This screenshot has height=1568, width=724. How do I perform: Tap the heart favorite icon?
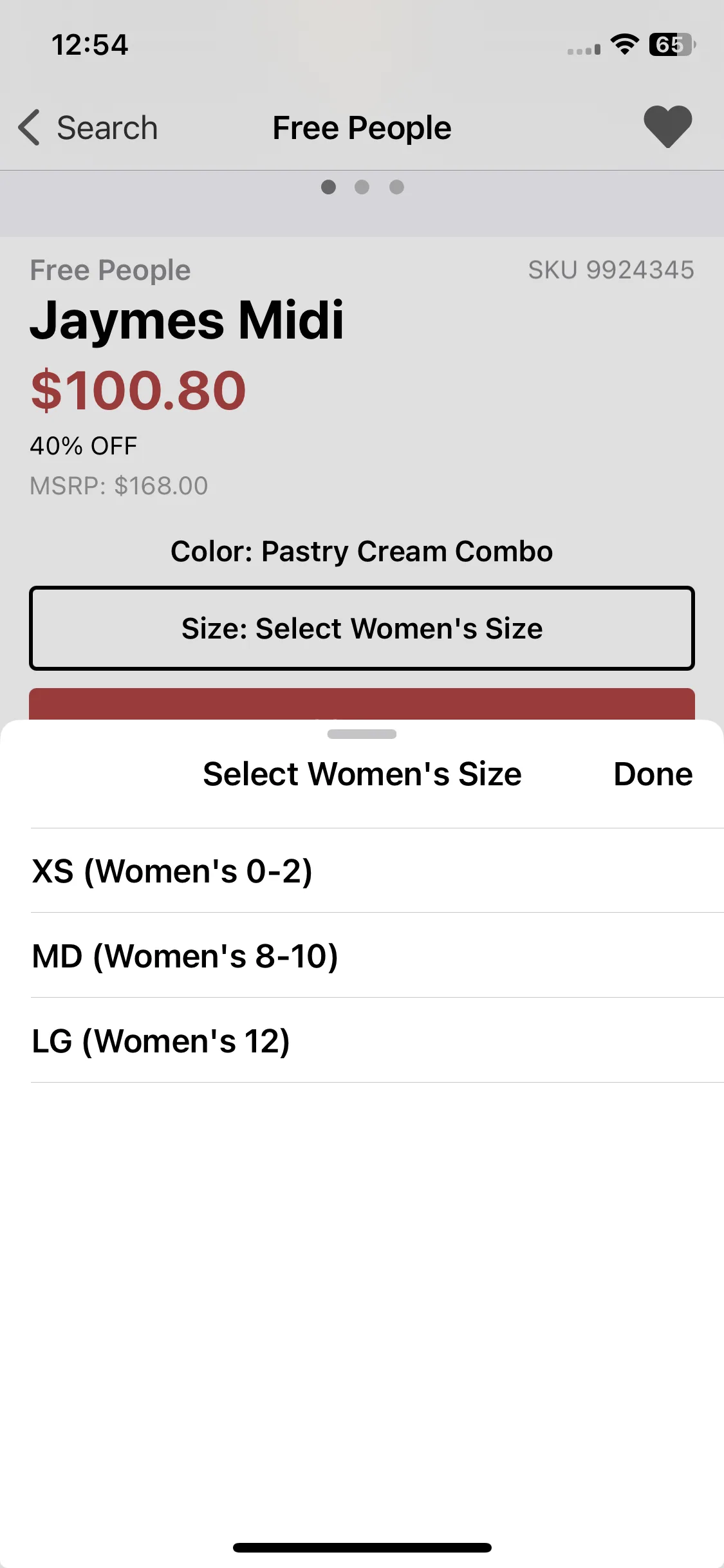pyautogui.click(x=667, y=127)
